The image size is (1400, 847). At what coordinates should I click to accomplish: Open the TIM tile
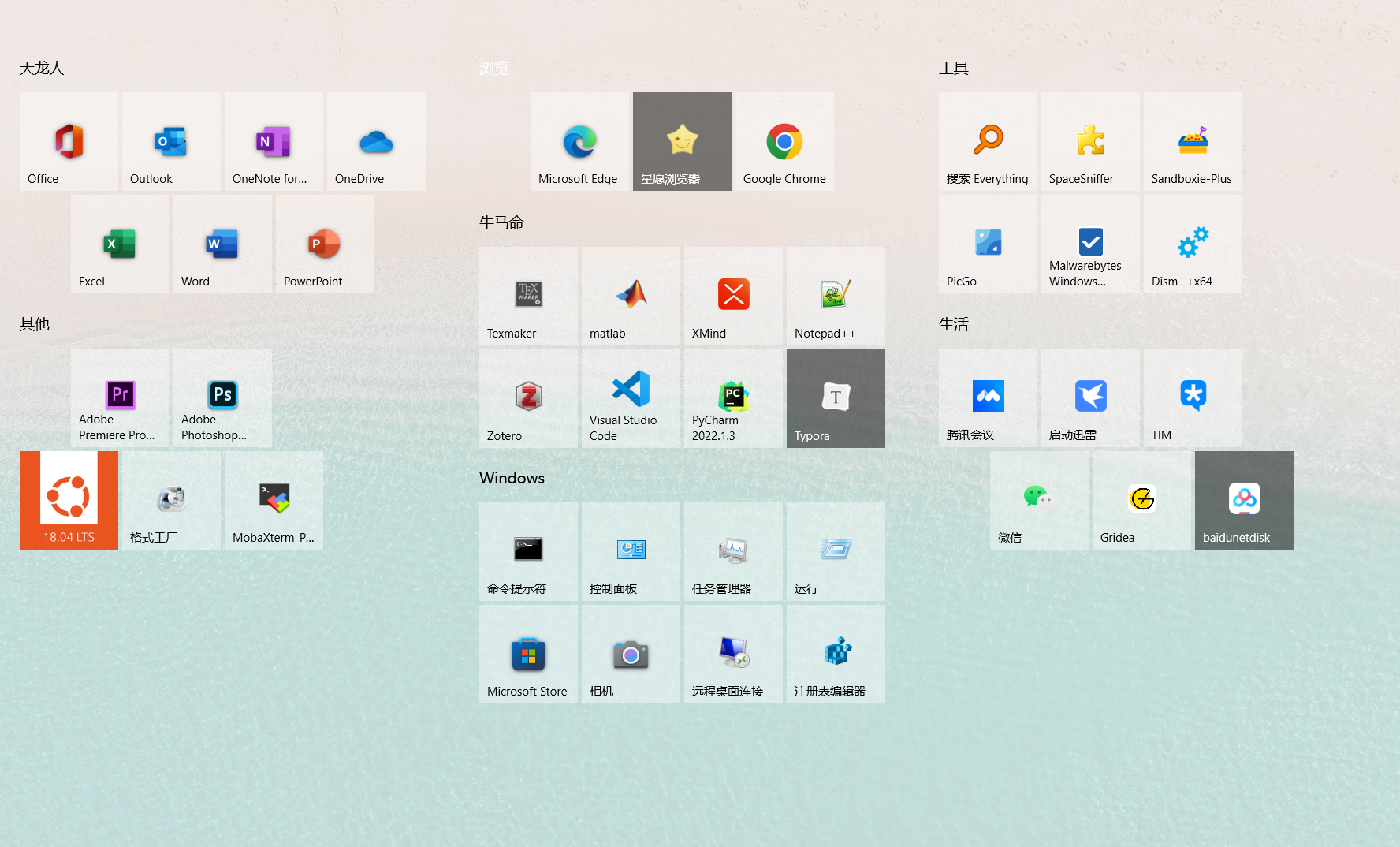1193,397
